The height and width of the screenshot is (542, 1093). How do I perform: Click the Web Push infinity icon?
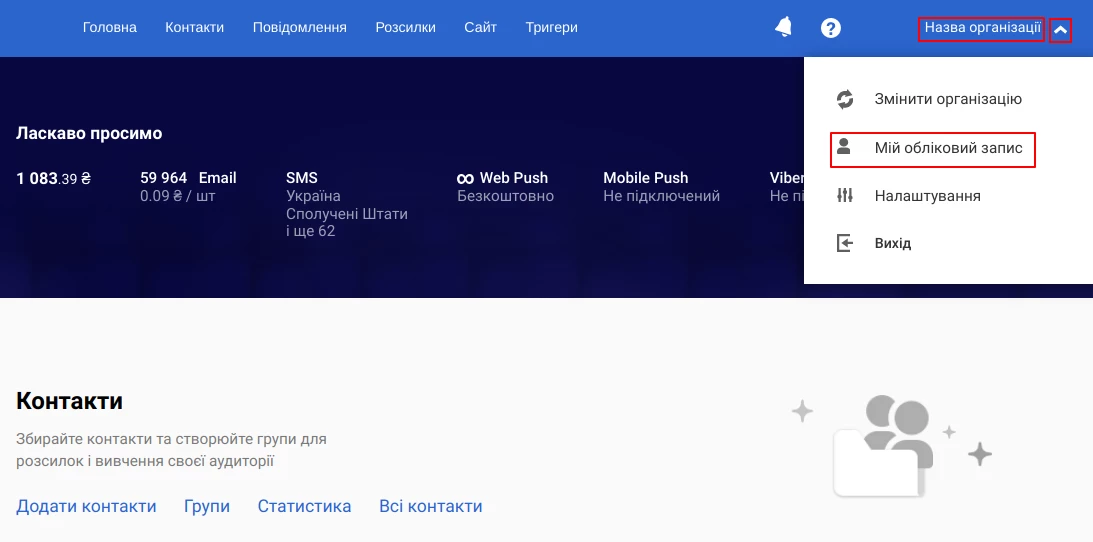(x=466, y=179)
